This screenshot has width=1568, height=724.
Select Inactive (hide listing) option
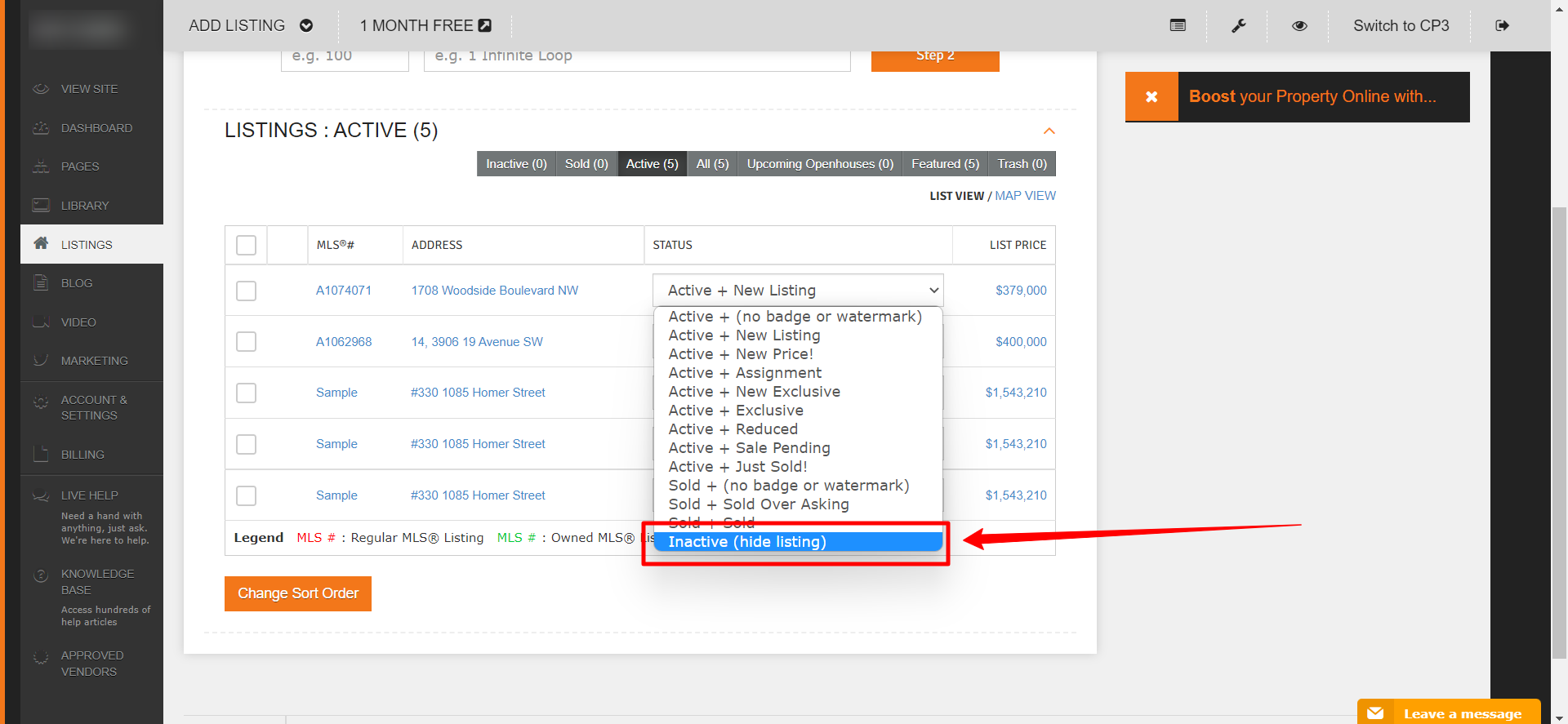(798, 542)
